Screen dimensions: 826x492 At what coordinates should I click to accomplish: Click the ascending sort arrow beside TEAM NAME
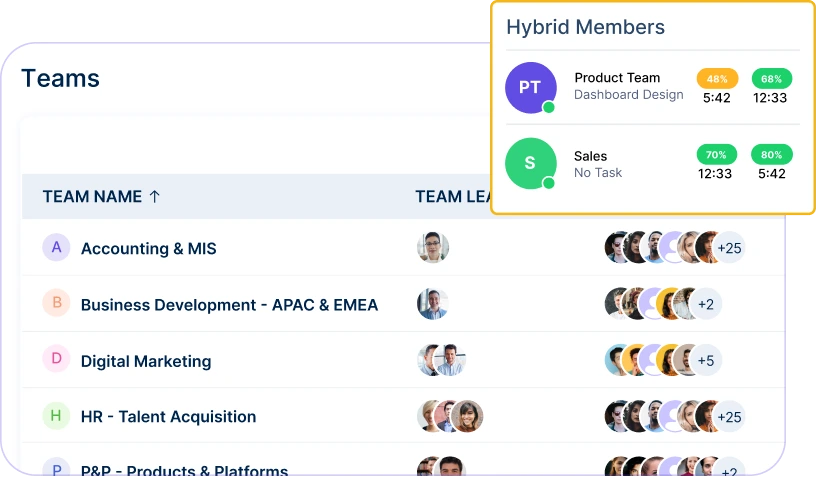click(154, 196)
